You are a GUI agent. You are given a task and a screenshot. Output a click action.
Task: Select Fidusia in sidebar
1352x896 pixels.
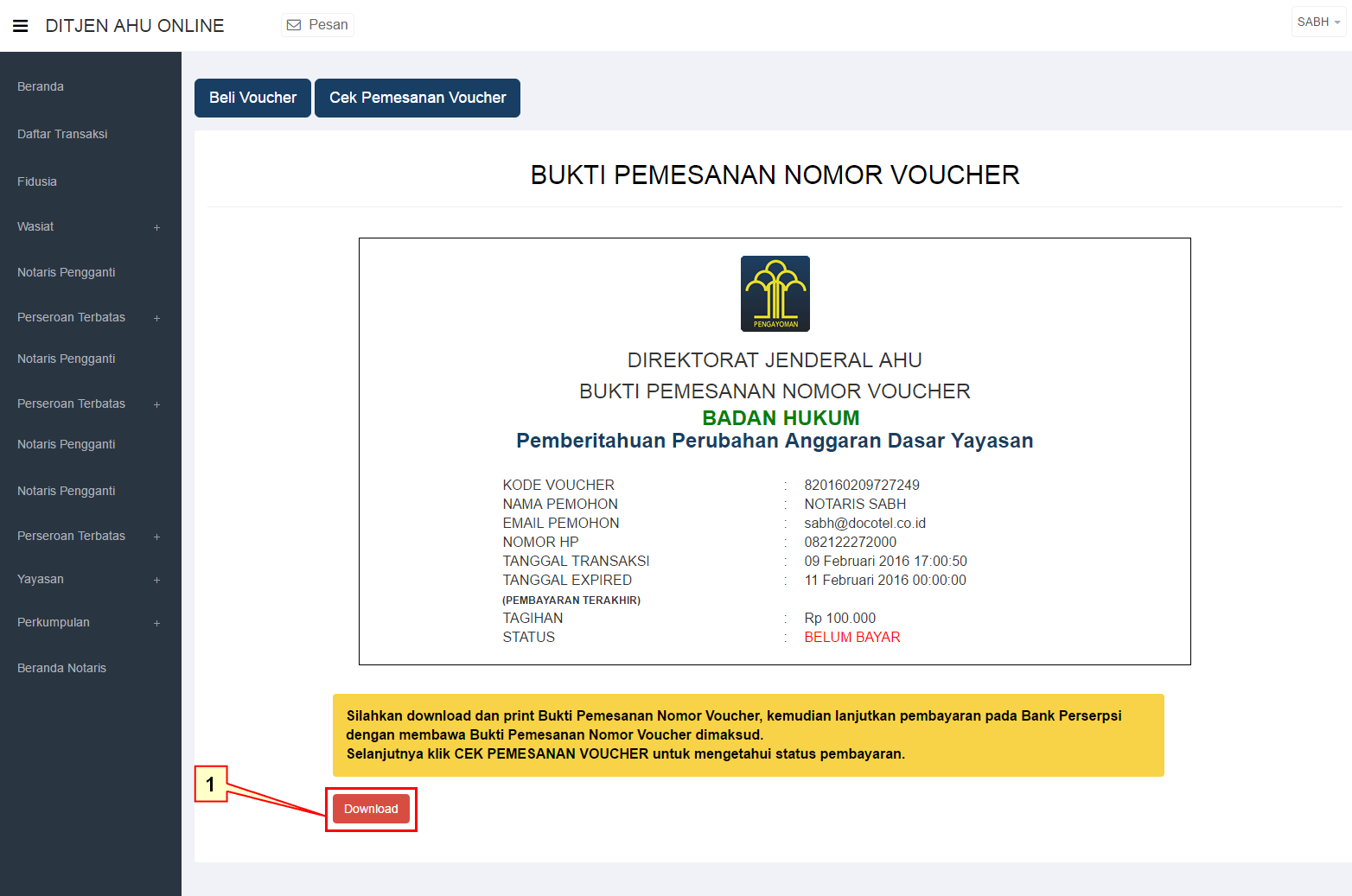tap(37, 181)
